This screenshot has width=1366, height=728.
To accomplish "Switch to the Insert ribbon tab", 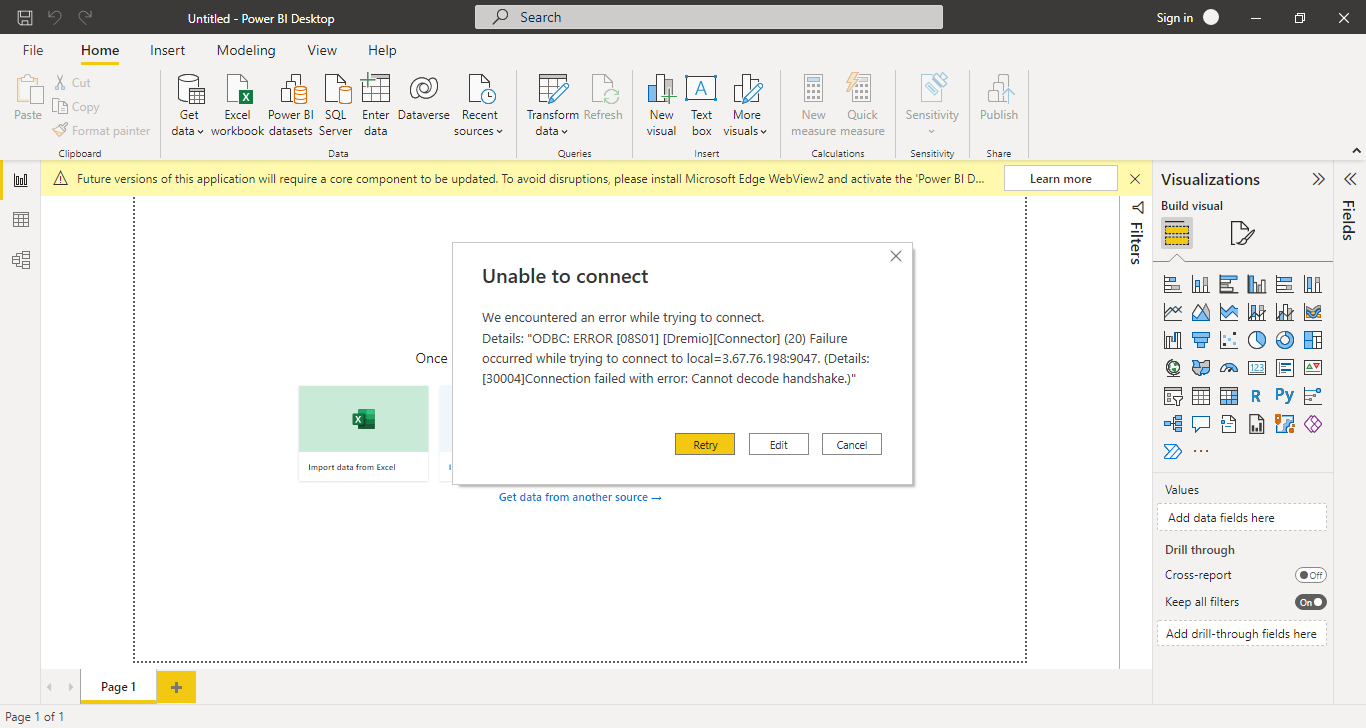I will coord(168,50).
